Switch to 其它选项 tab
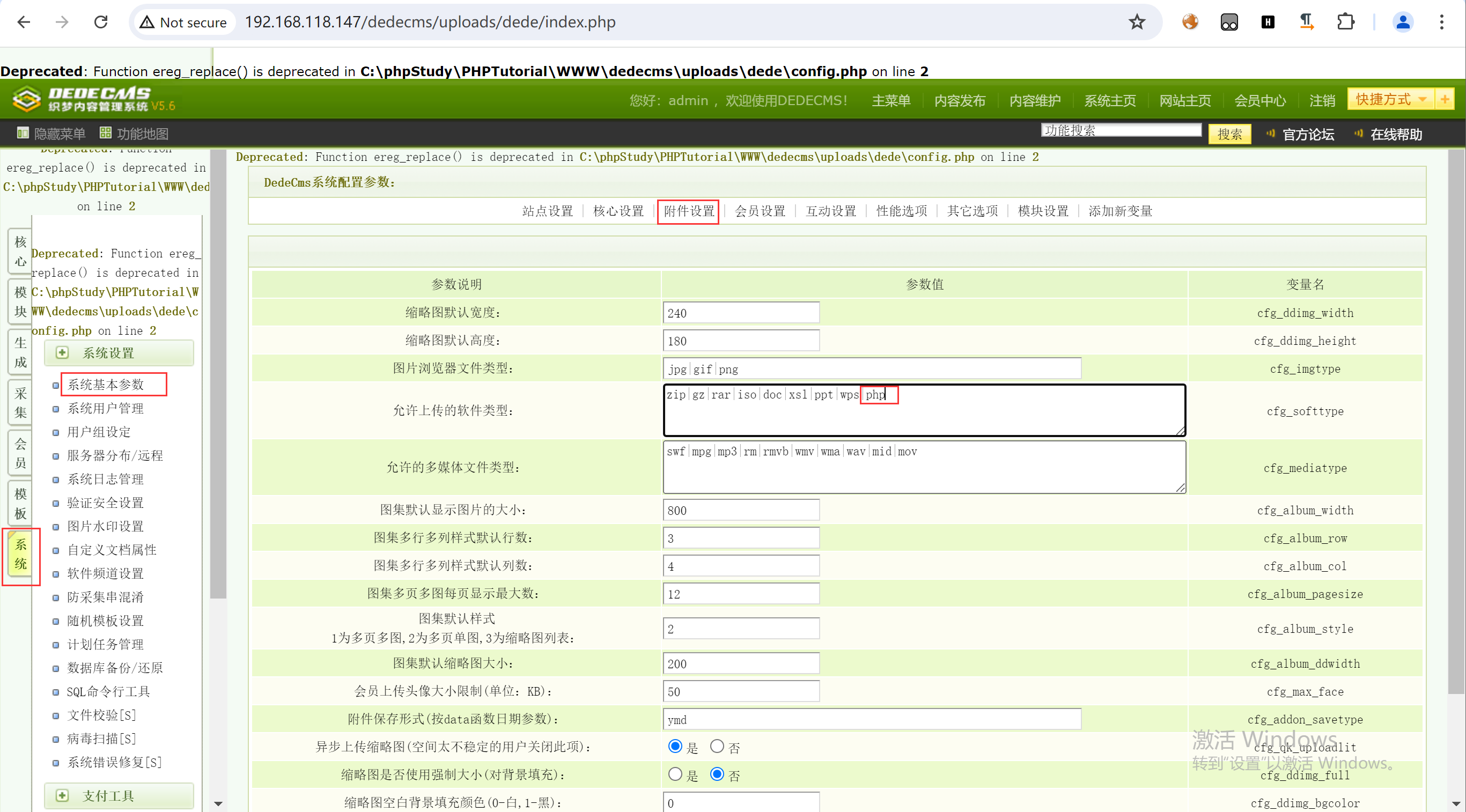 point(972,211)
